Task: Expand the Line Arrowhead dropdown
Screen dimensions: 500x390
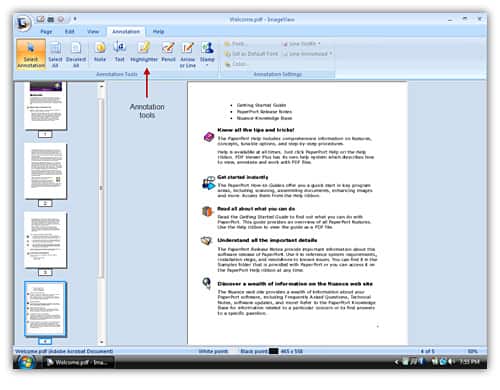Action: [307, 54]
